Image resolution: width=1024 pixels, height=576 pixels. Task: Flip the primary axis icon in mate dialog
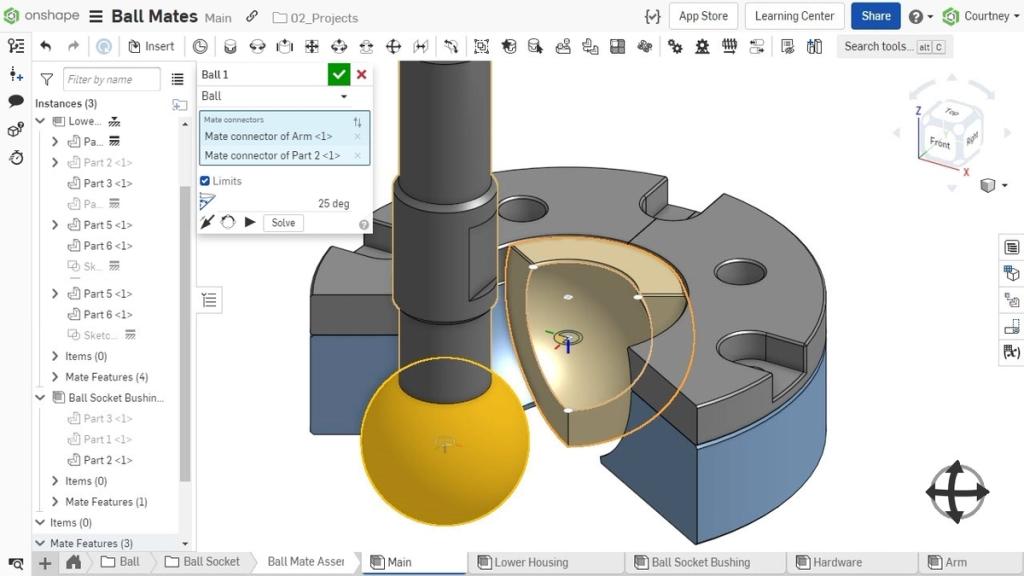[208, 222]
